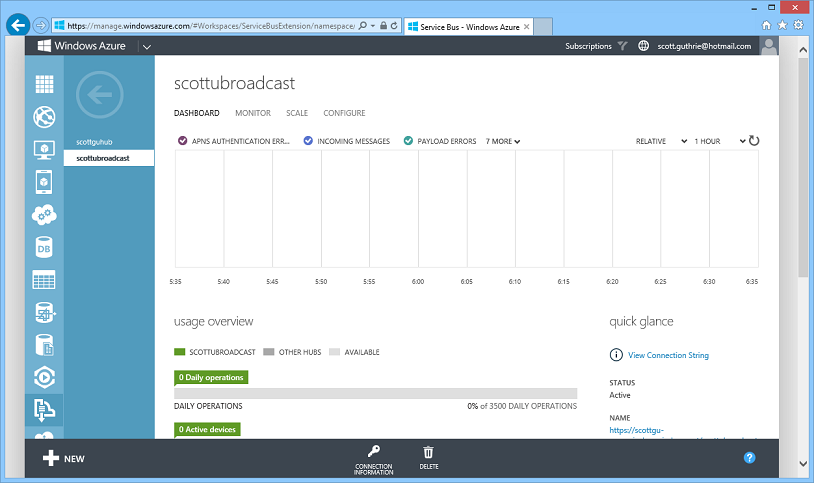
Task: Switch to the SCALE tab
Action: [x=297, y=113]
